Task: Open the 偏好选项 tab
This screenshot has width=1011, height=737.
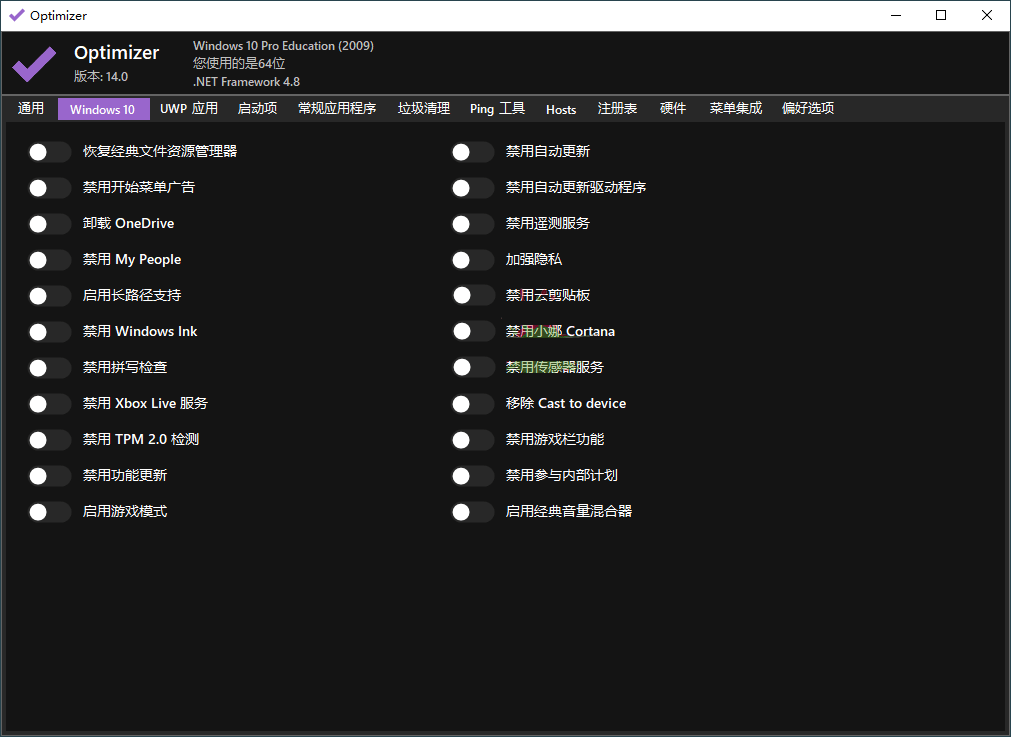Action: coord(808,108)
